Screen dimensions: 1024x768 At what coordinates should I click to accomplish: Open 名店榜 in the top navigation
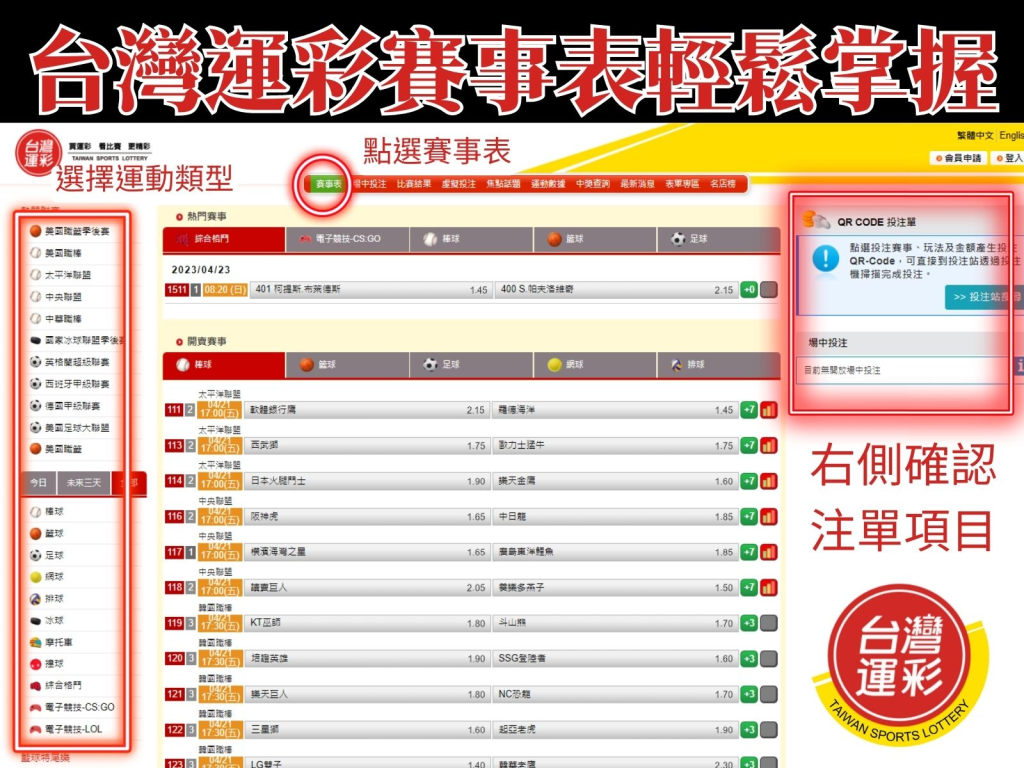click(x=723, y=184)
